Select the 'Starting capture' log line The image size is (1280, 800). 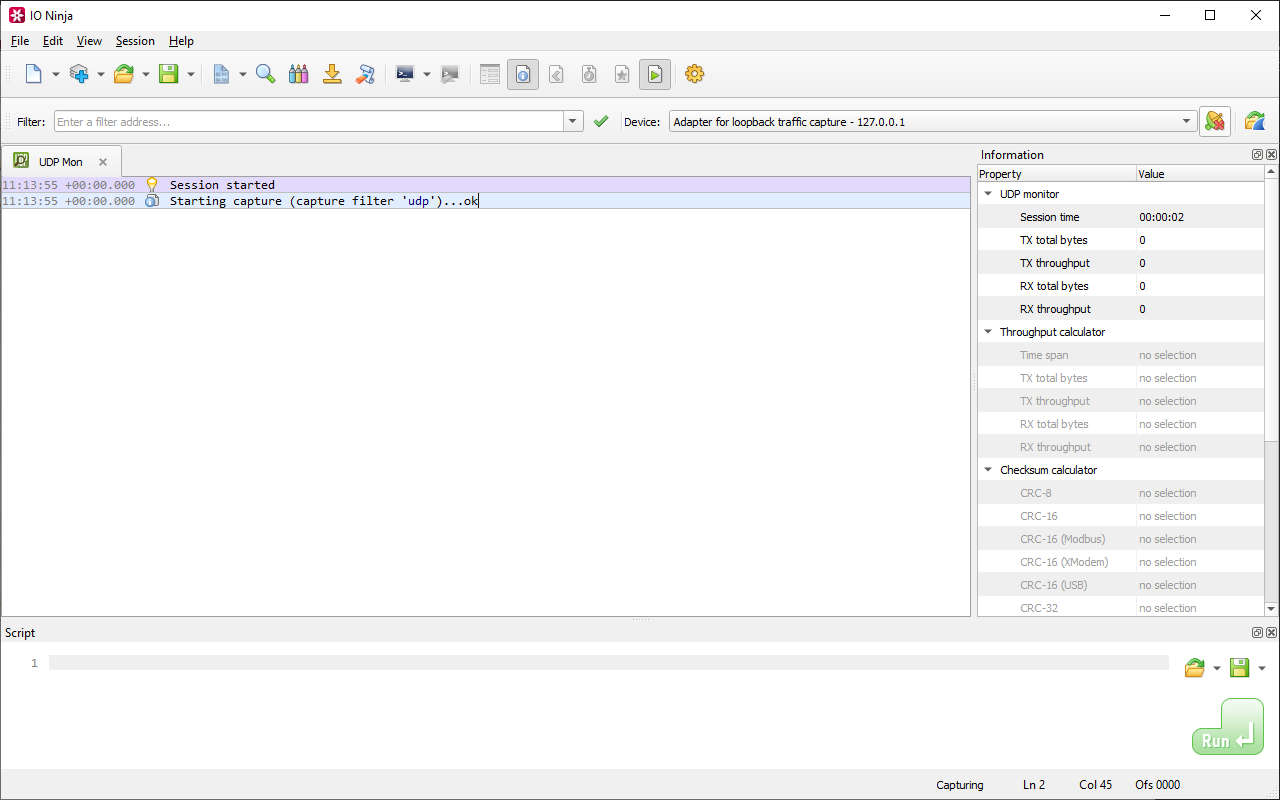pyautogui.click(x=486, y=201)
